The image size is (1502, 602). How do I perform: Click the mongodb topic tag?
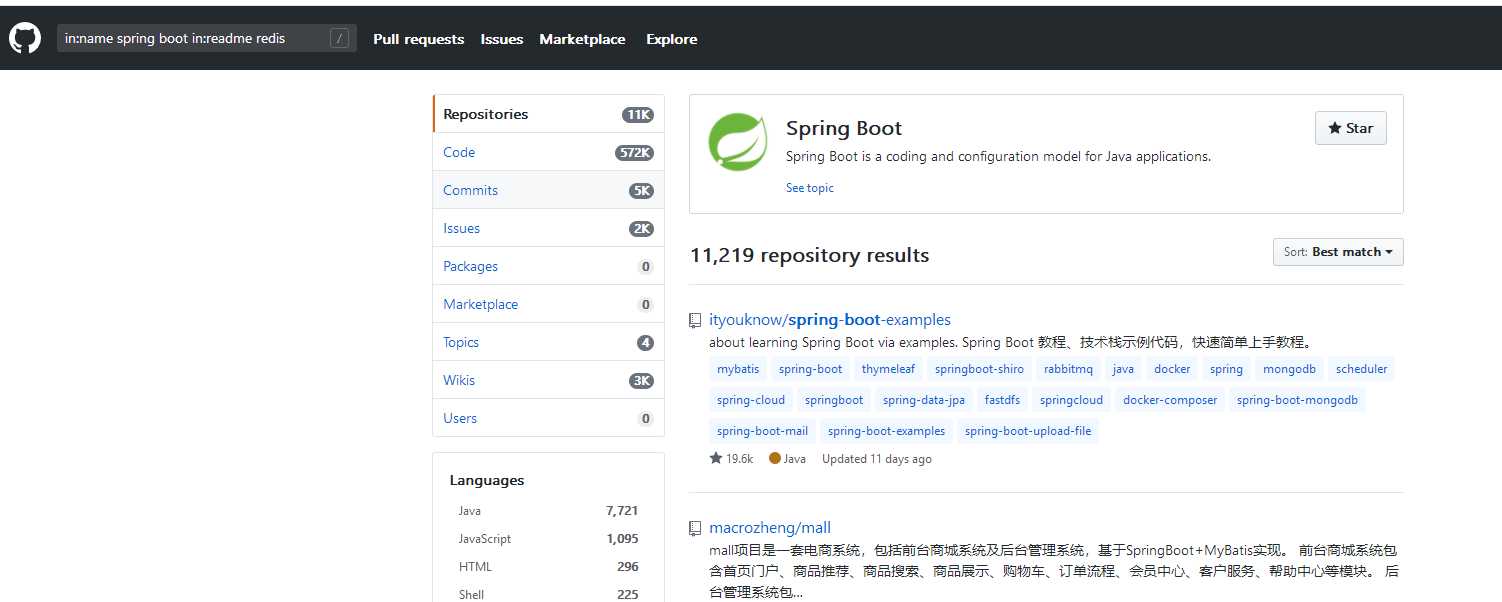(1290, 369)
